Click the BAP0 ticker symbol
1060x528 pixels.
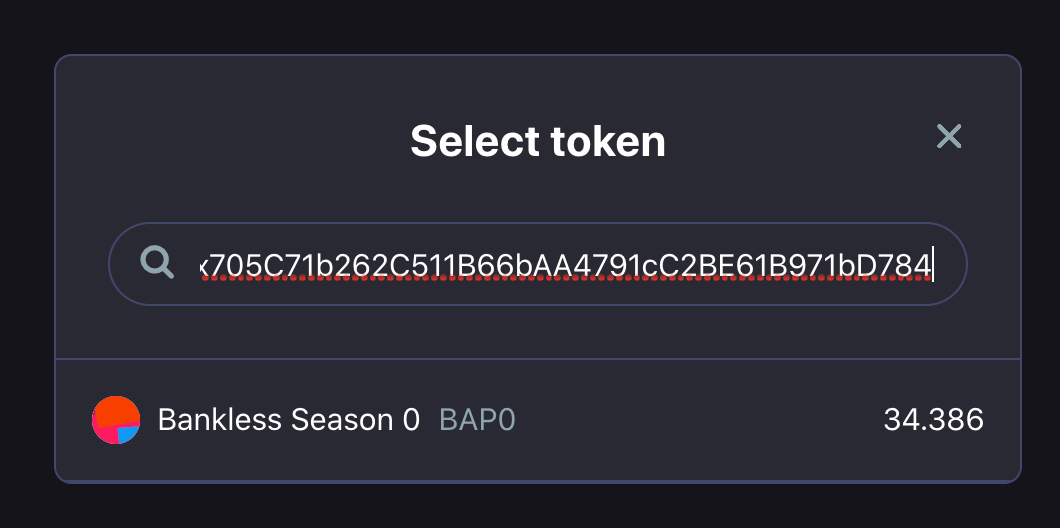point(477,420)
